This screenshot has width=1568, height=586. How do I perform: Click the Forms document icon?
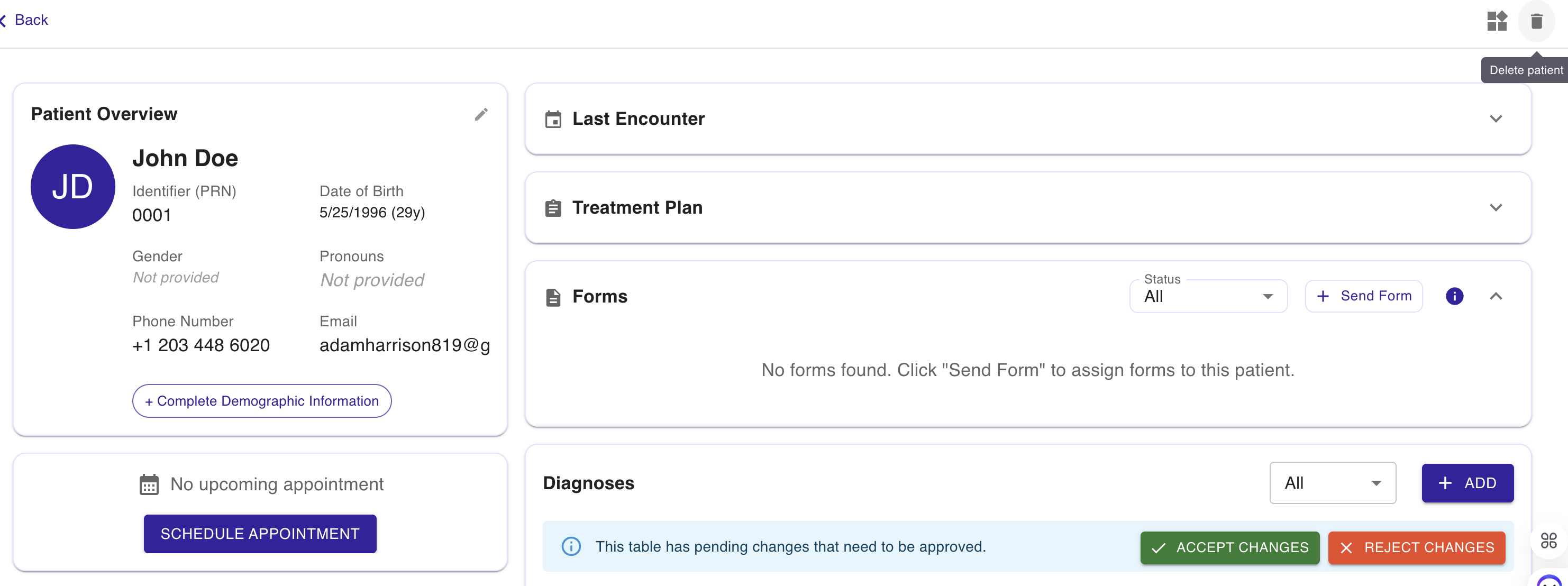553,298
